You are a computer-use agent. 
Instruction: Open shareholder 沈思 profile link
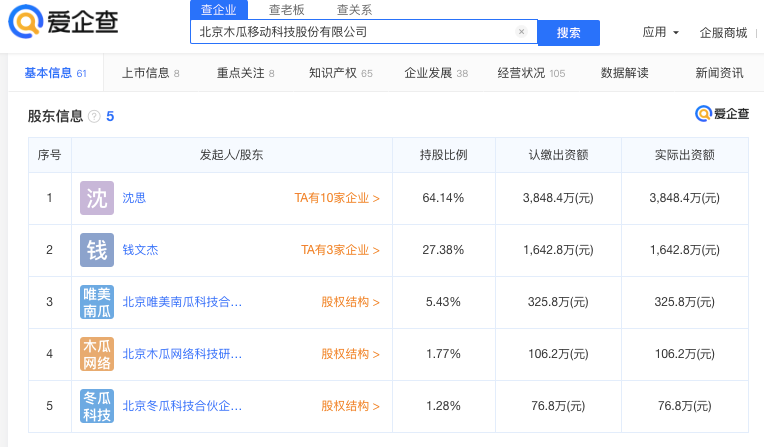(134, 198)
